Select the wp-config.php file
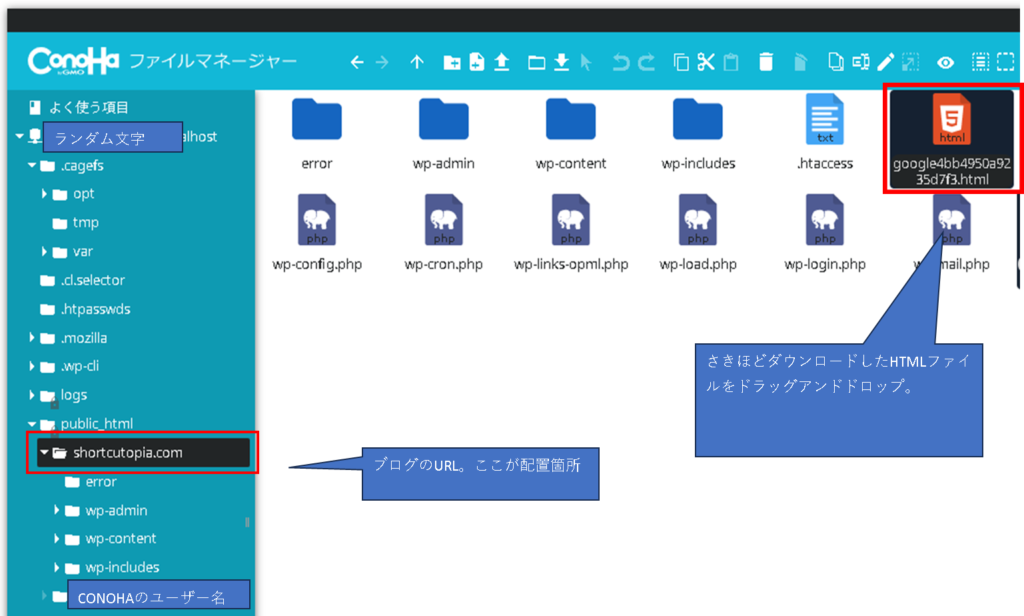 [316, 232]
